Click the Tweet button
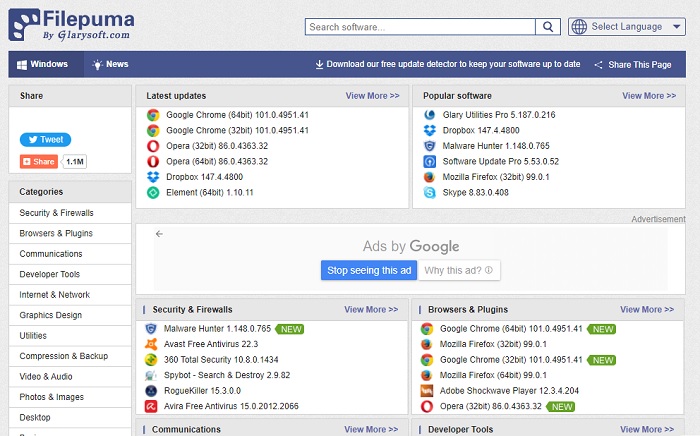This screenshot has width=700, height=436. tap(46, 140)
